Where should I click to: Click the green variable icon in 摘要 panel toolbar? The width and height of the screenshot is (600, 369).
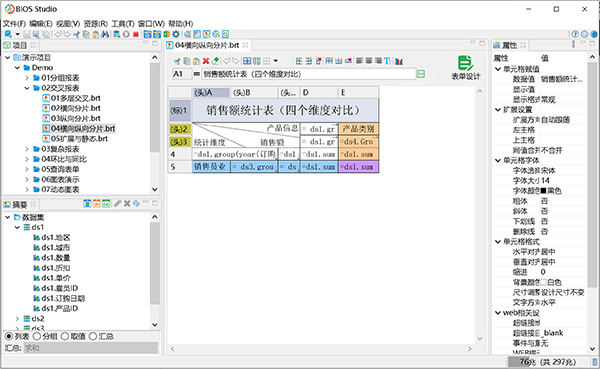pyautogui.click(x=106, y=204)
